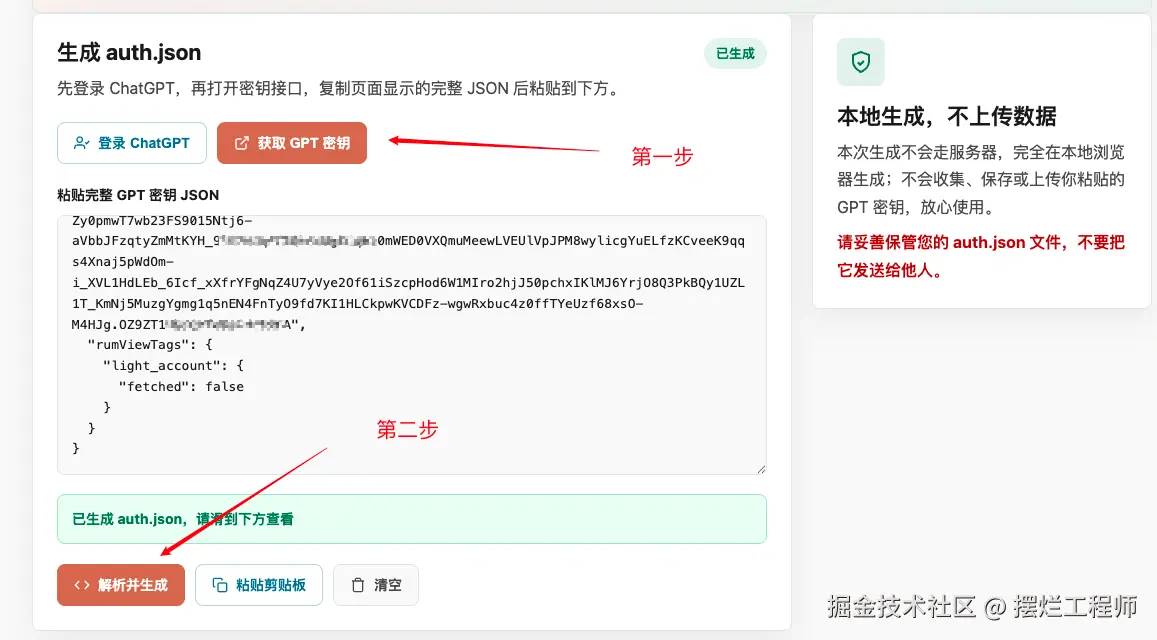Click the 登录 ChatGPT button
Screen dimensions: 1157x640
coord(131,143)
